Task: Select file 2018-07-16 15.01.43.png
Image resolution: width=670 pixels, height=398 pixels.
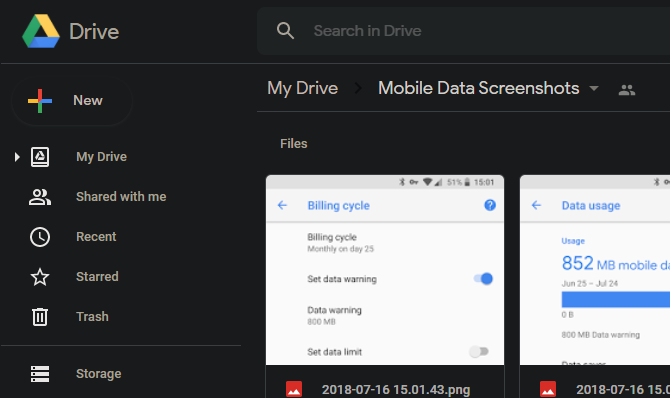Action: point(396,390)
